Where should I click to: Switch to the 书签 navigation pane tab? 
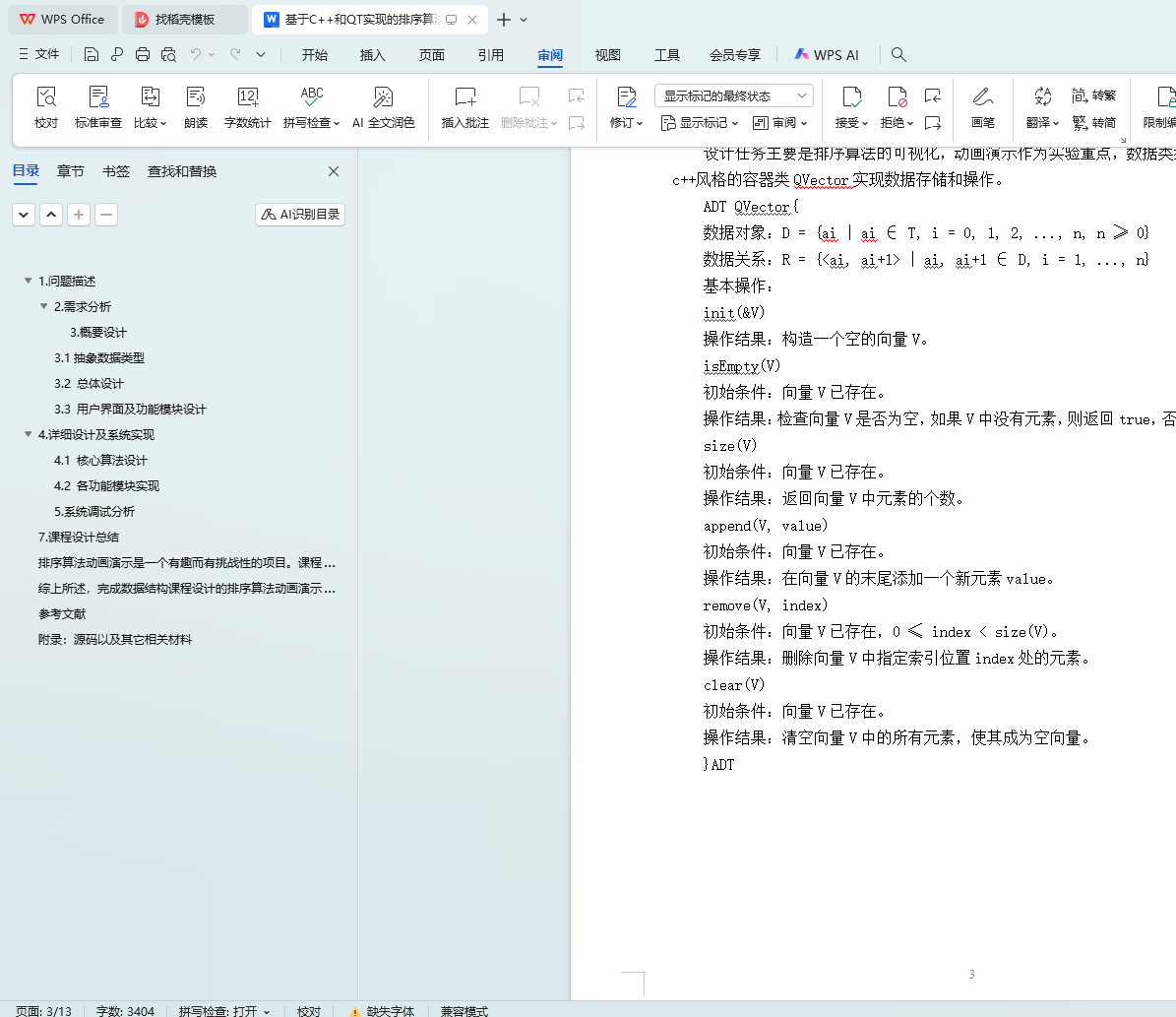click(116, 171)
